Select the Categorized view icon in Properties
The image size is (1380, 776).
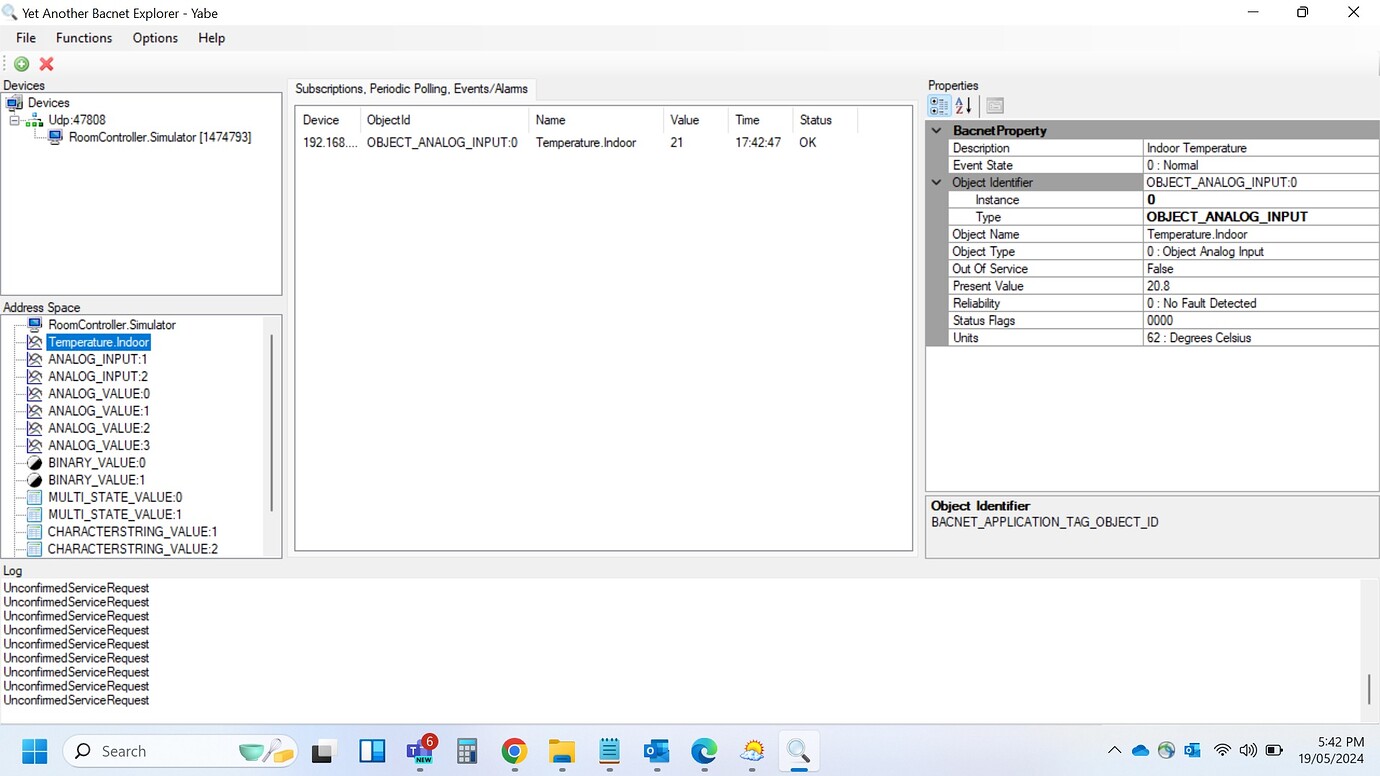coord(938,105)
